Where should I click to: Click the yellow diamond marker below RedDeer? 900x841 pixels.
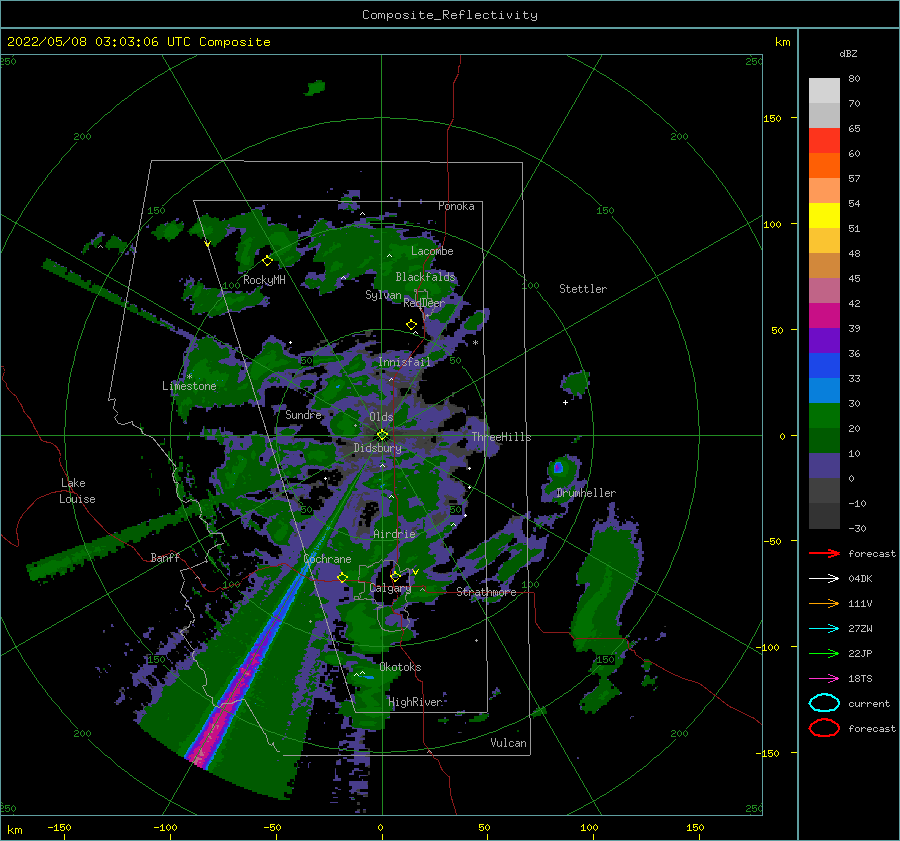point(411,325)
